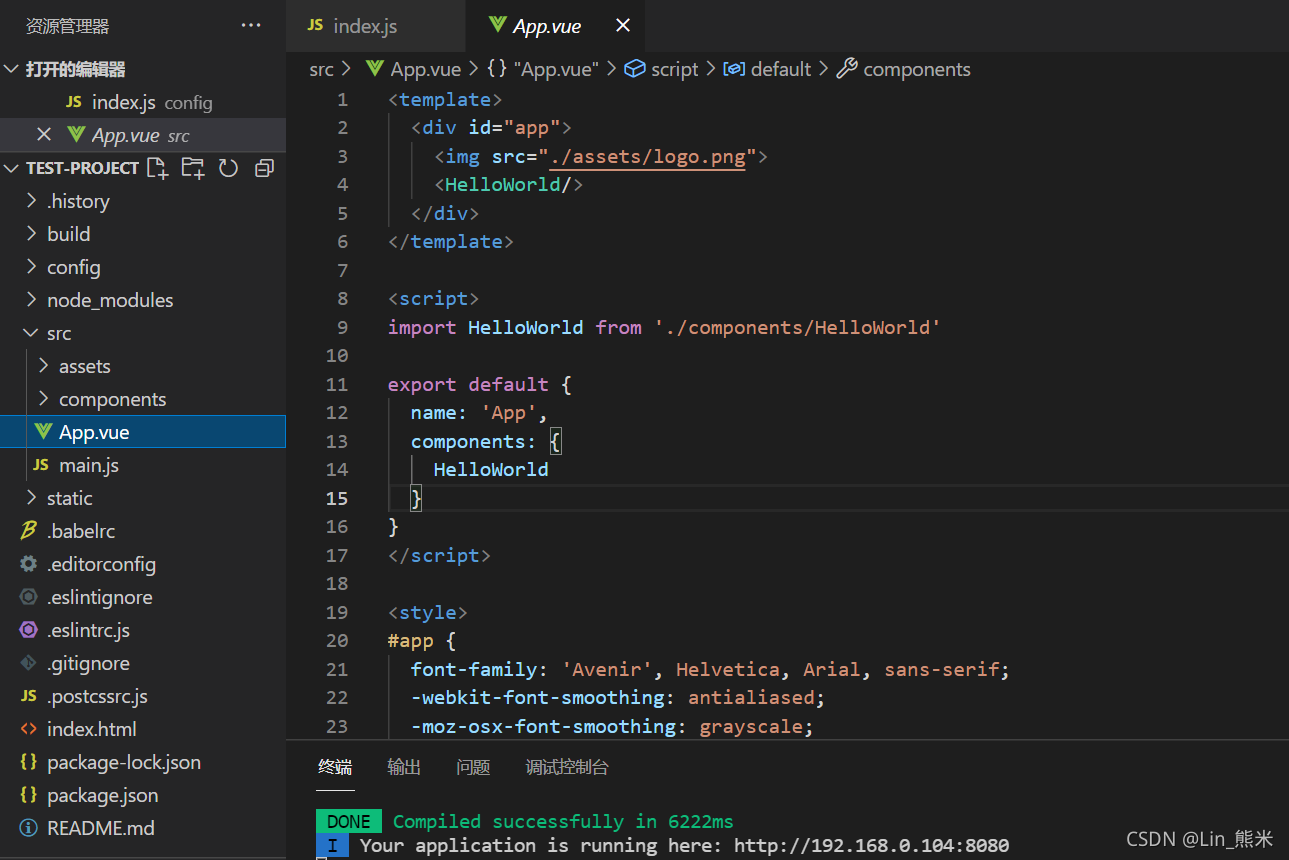Open the 终端 panel tab
Image resolution: width=1289 pixels, height=860 pixels.
click(x=335, y=767)
